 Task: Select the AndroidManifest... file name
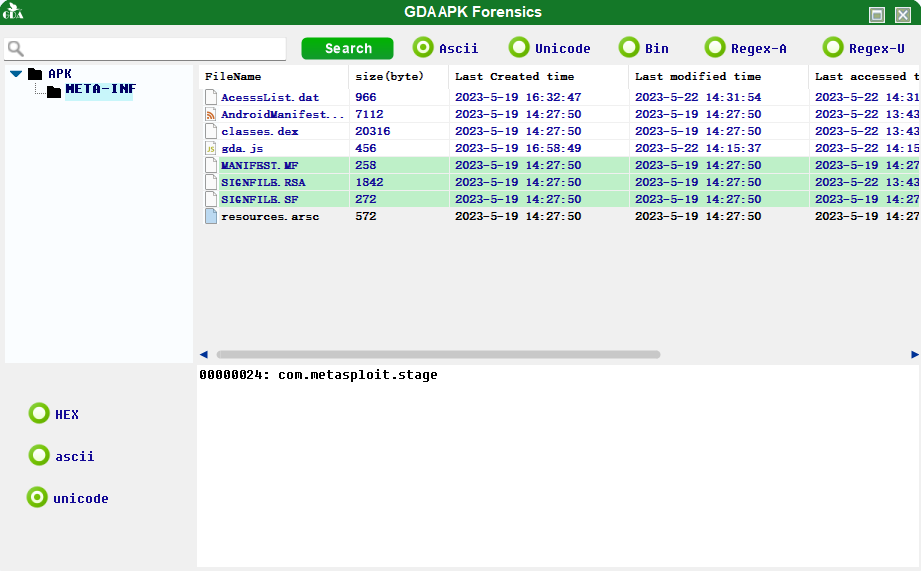click(x=283, y=115)
